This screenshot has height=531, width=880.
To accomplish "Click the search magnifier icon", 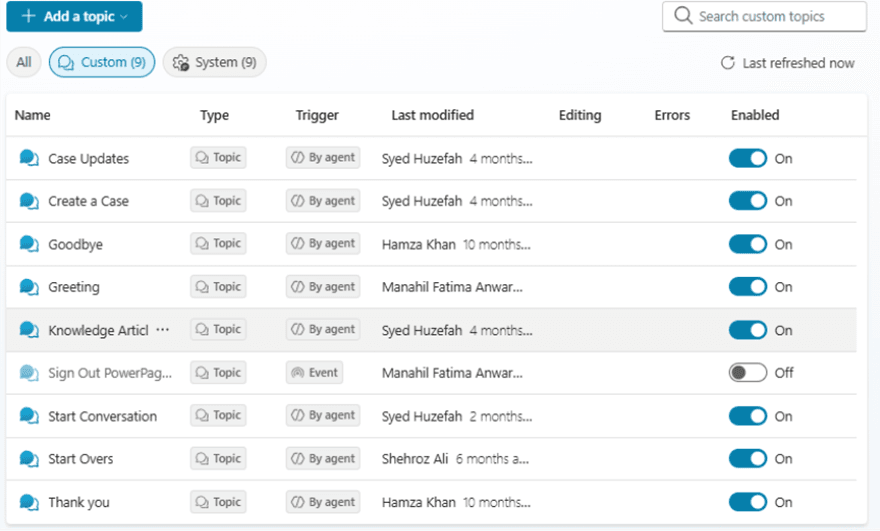I will 683,16.
